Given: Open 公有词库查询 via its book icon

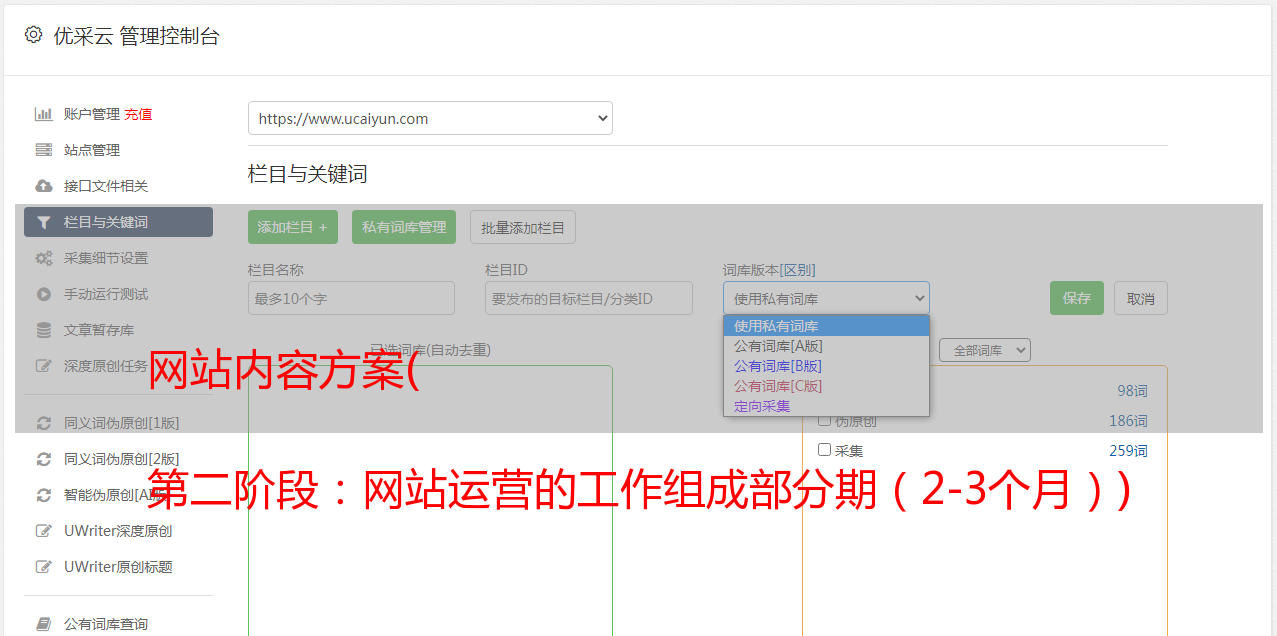Looking at the screenshot, I should (x=43, y=624).
